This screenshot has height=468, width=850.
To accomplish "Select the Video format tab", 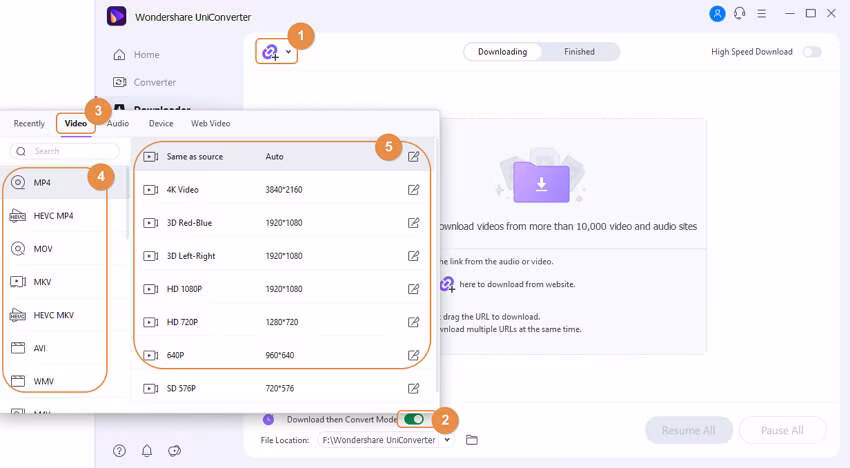I will tap(75, 124).
